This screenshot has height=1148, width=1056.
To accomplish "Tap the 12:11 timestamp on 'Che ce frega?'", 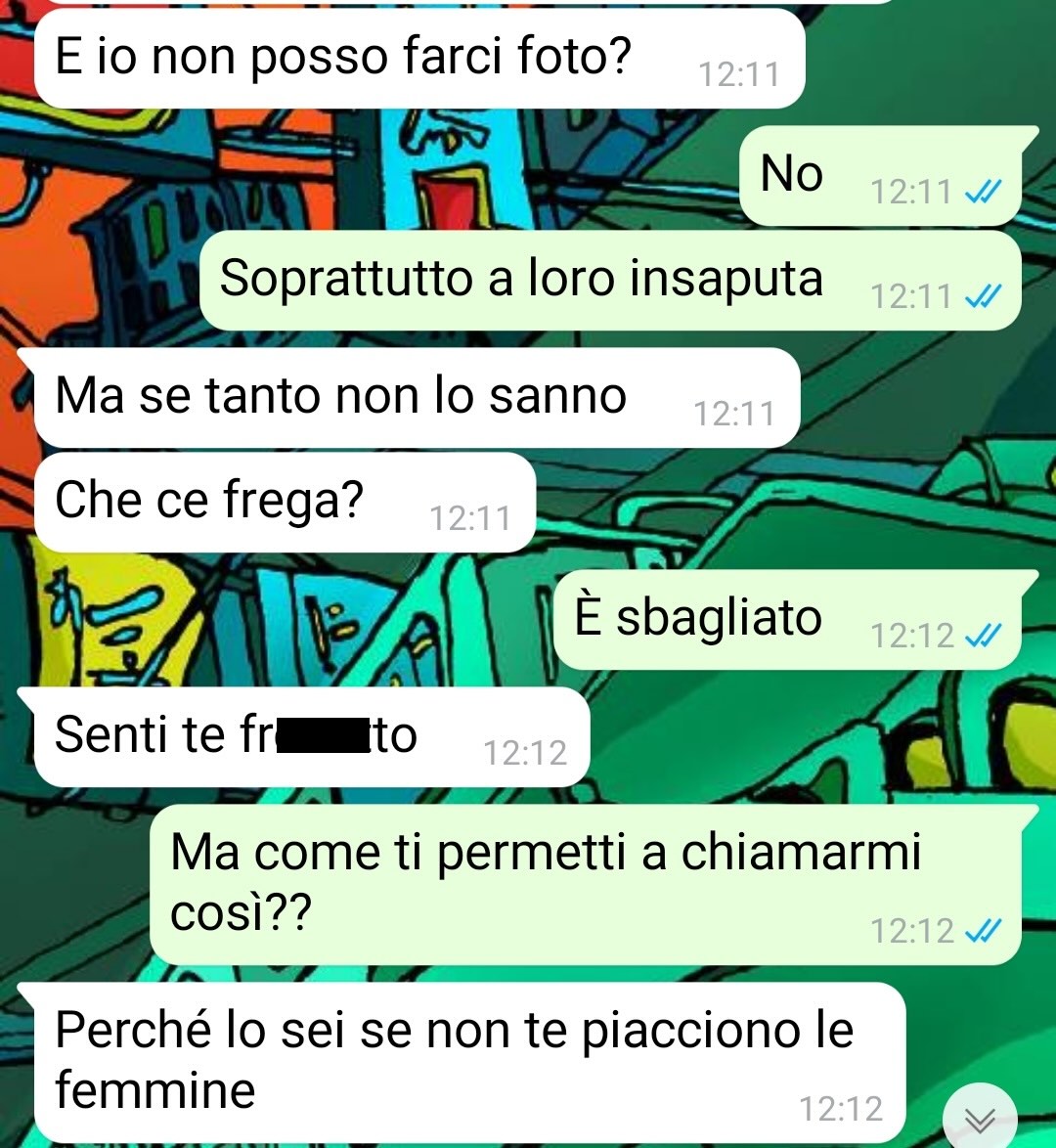I will tap(470, 518).
